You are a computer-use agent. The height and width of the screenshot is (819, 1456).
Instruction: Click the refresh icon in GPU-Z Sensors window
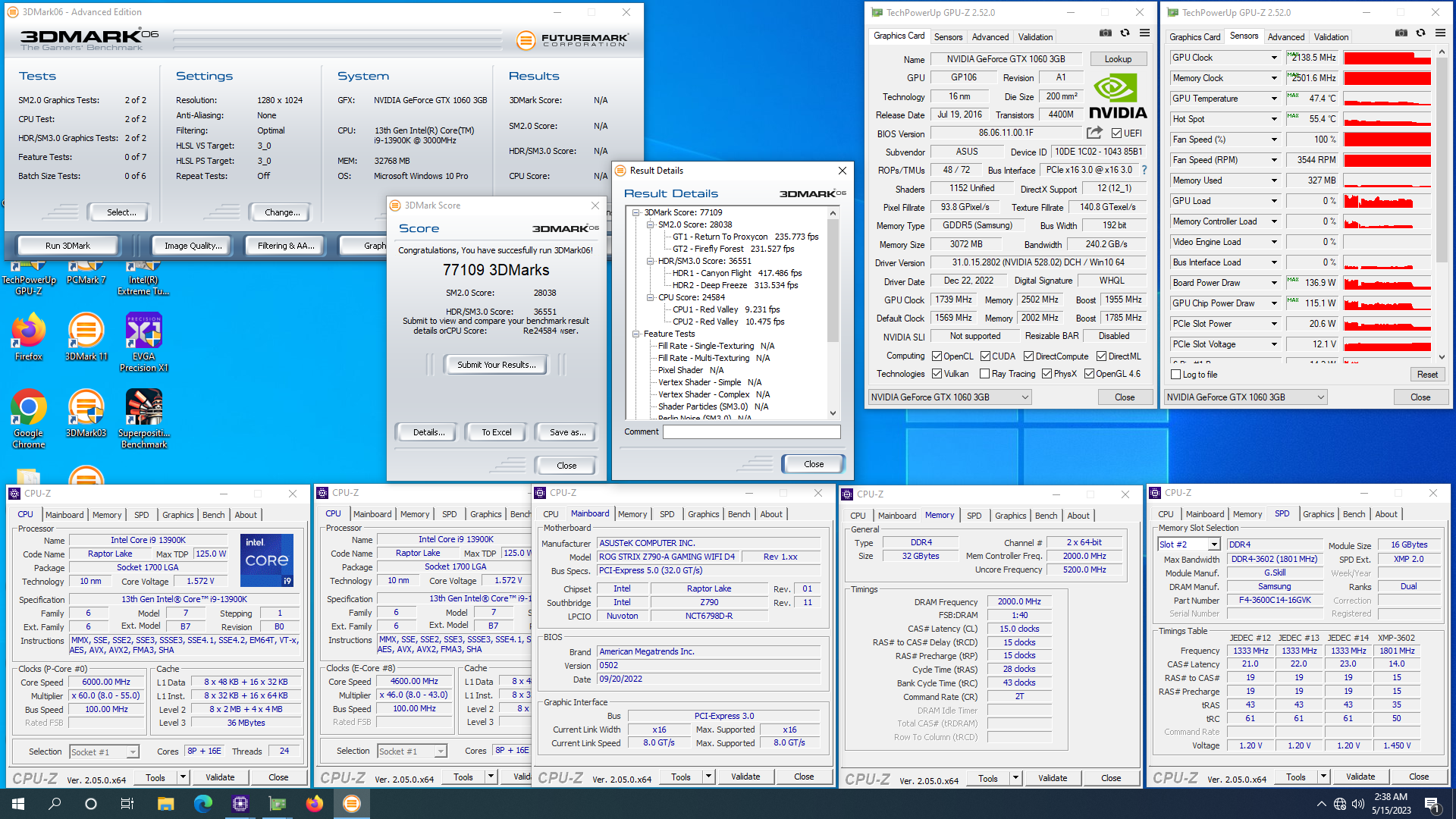1421,33
